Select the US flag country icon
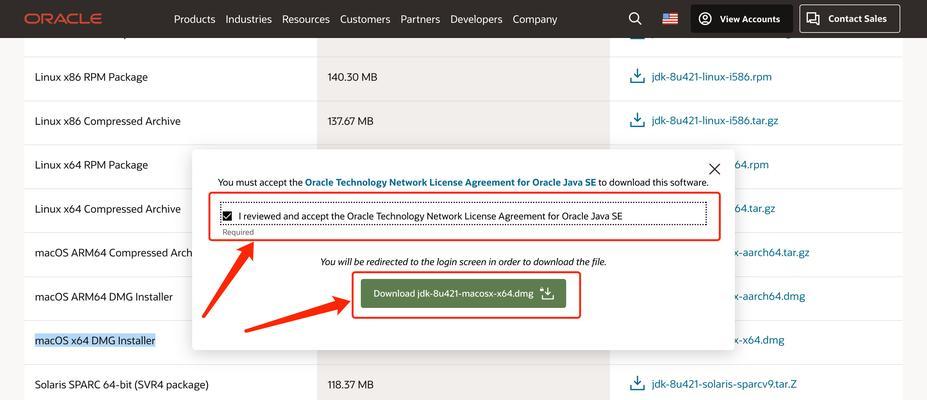 pyautogui.click(x=670, y=19)
